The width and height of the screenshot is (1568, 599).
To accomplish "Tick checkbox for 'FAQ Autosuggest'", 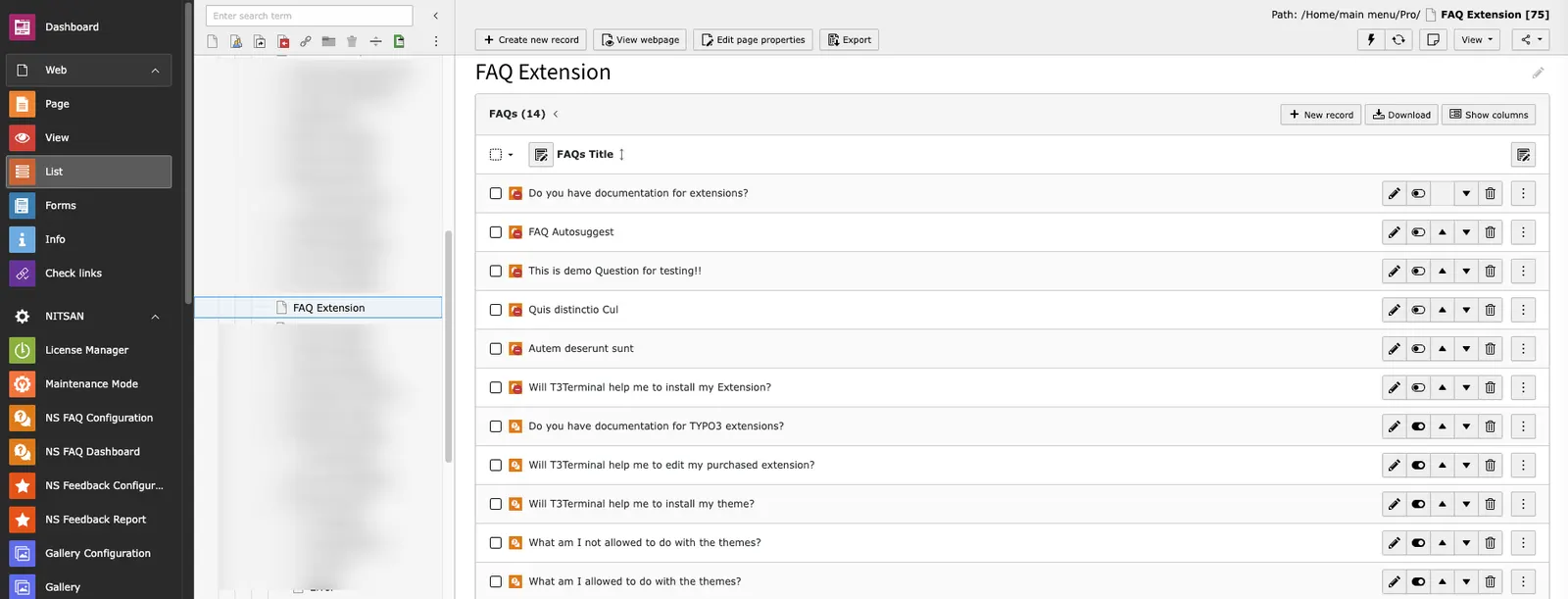I will tap(496, 232).
